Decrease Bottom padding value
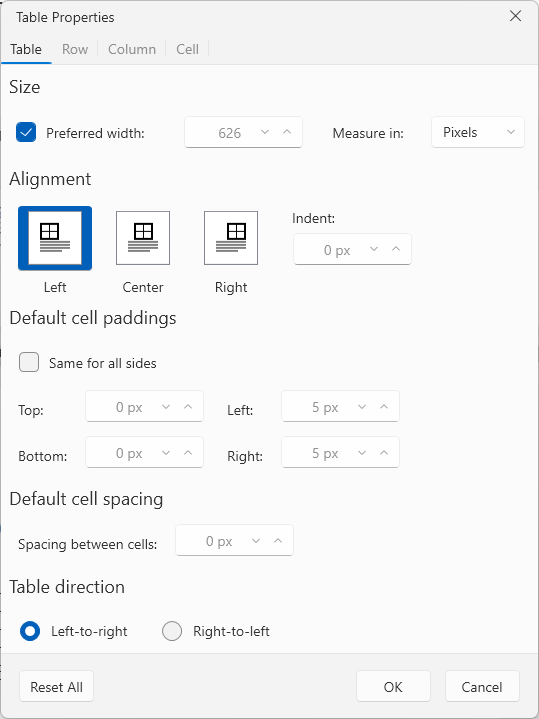 (x=166, y=453)
